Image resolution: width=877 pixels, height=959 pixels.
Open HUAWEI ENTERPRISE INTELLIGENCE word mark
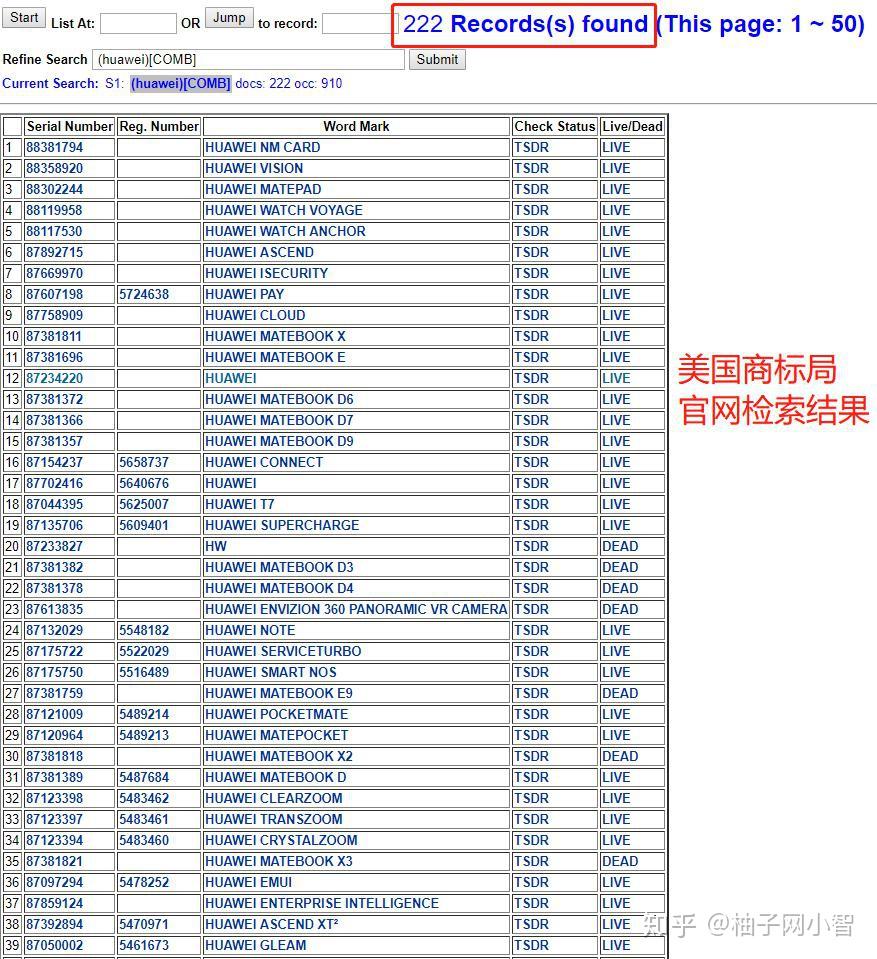click(x=322, y=903)
